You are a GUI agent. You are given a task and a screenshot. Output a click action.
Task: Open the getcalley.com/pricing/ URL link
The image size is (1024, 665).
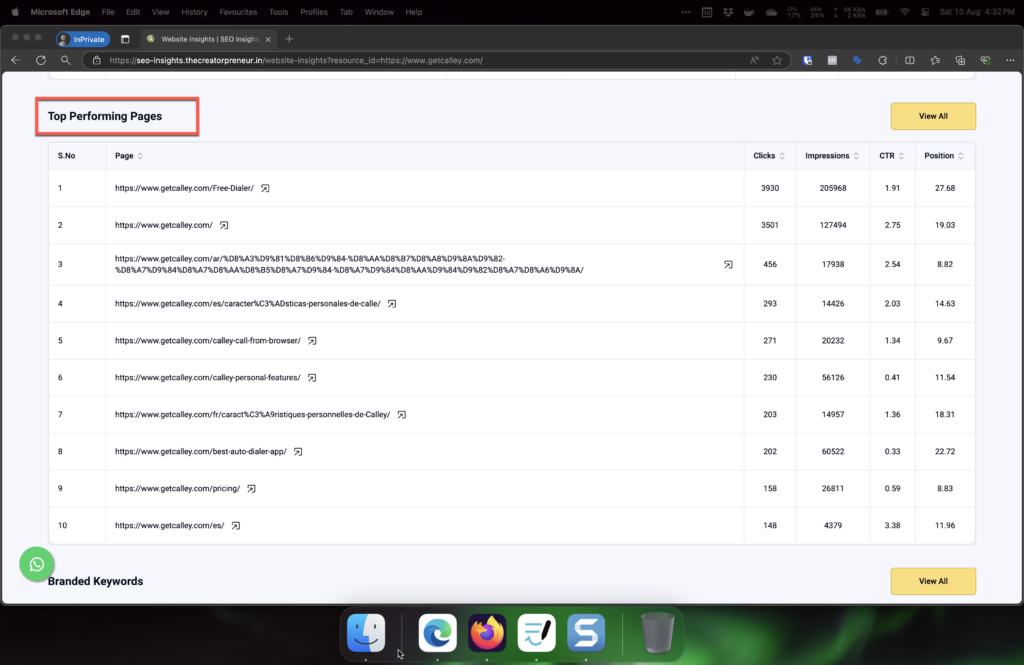click(x=178, y=489)
